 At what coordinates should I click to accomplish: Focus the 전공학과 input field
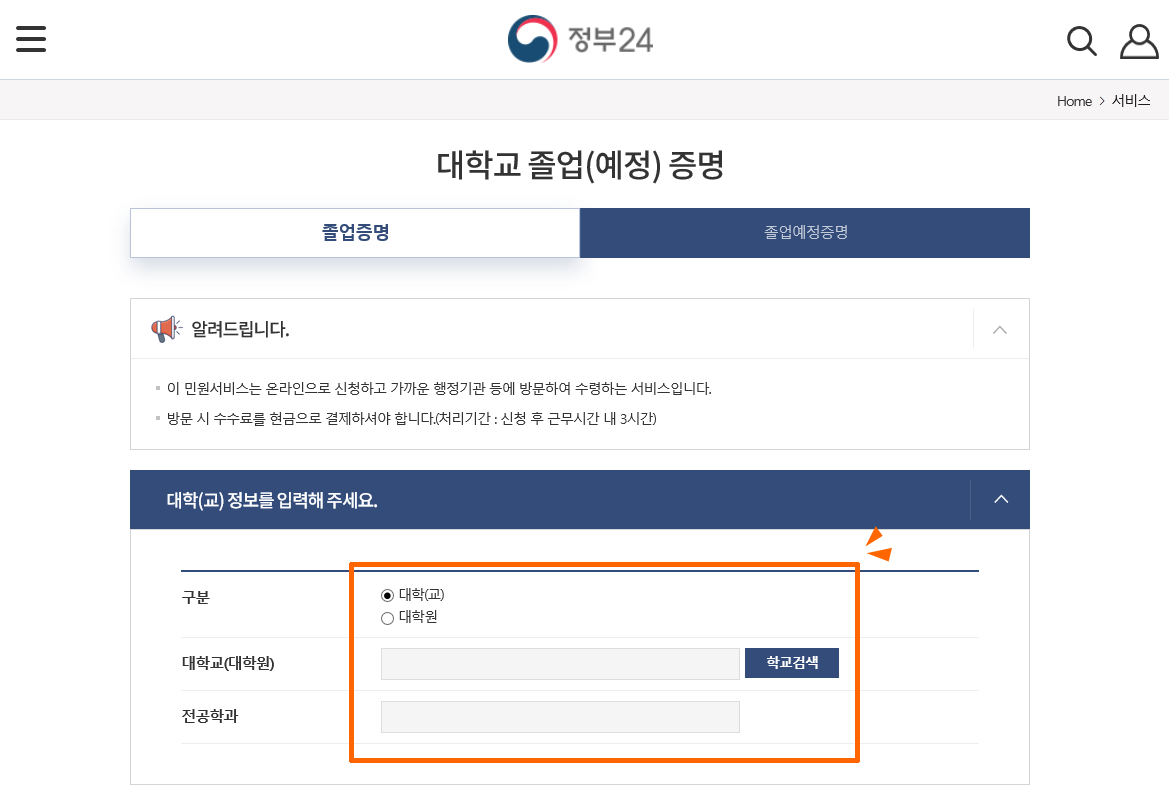tap(560, 717)
